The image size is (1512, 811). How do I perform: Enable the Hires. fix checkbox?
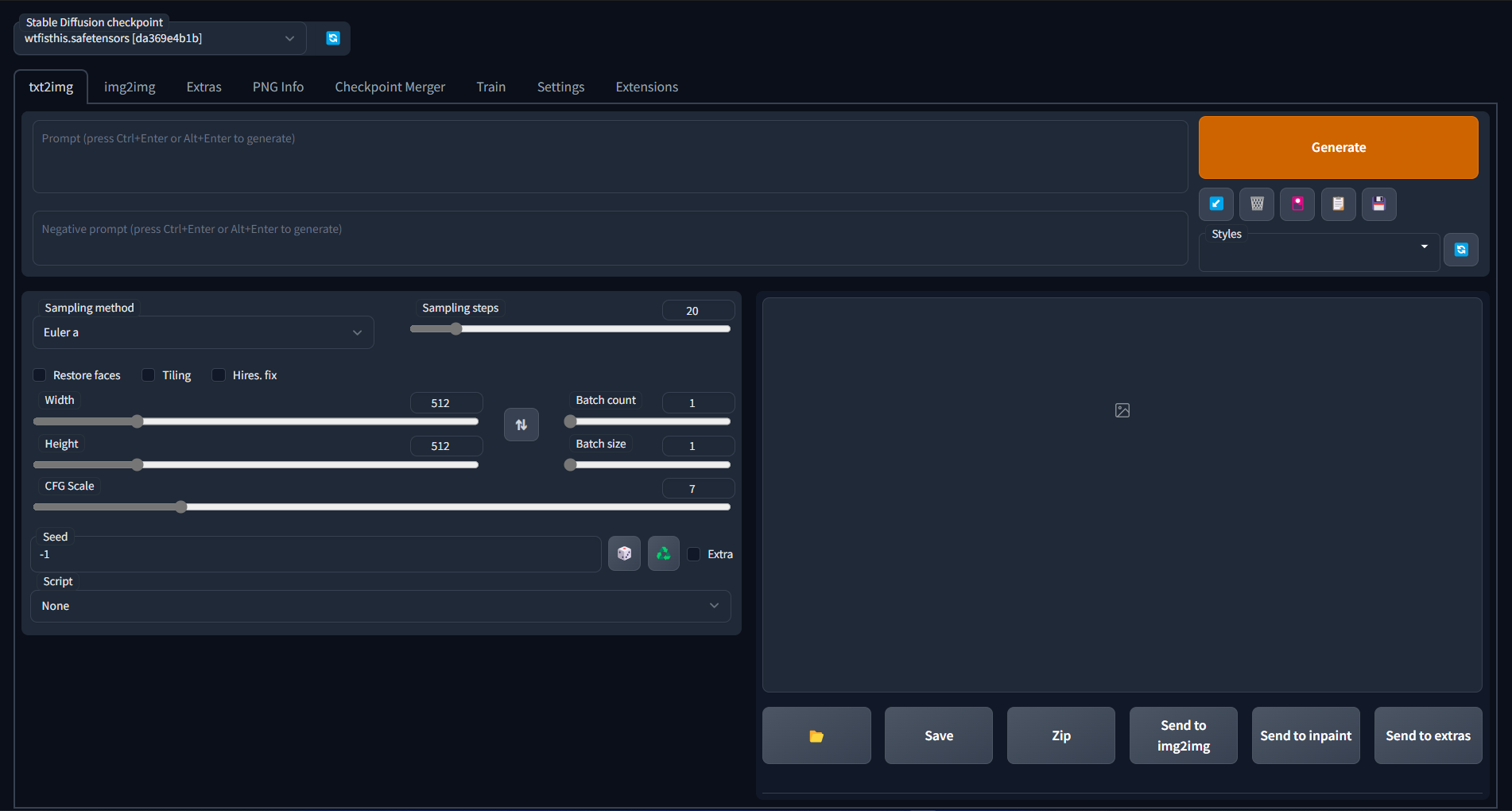[x=219, y=374]
